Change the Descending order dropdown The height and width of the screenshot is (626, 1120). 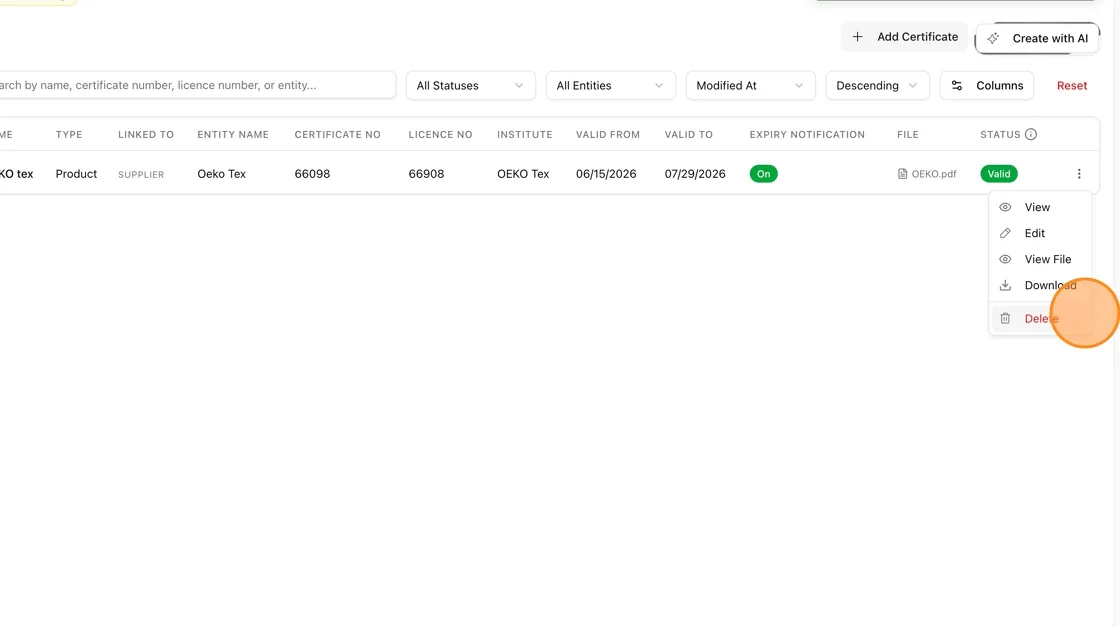click(877, 85)
